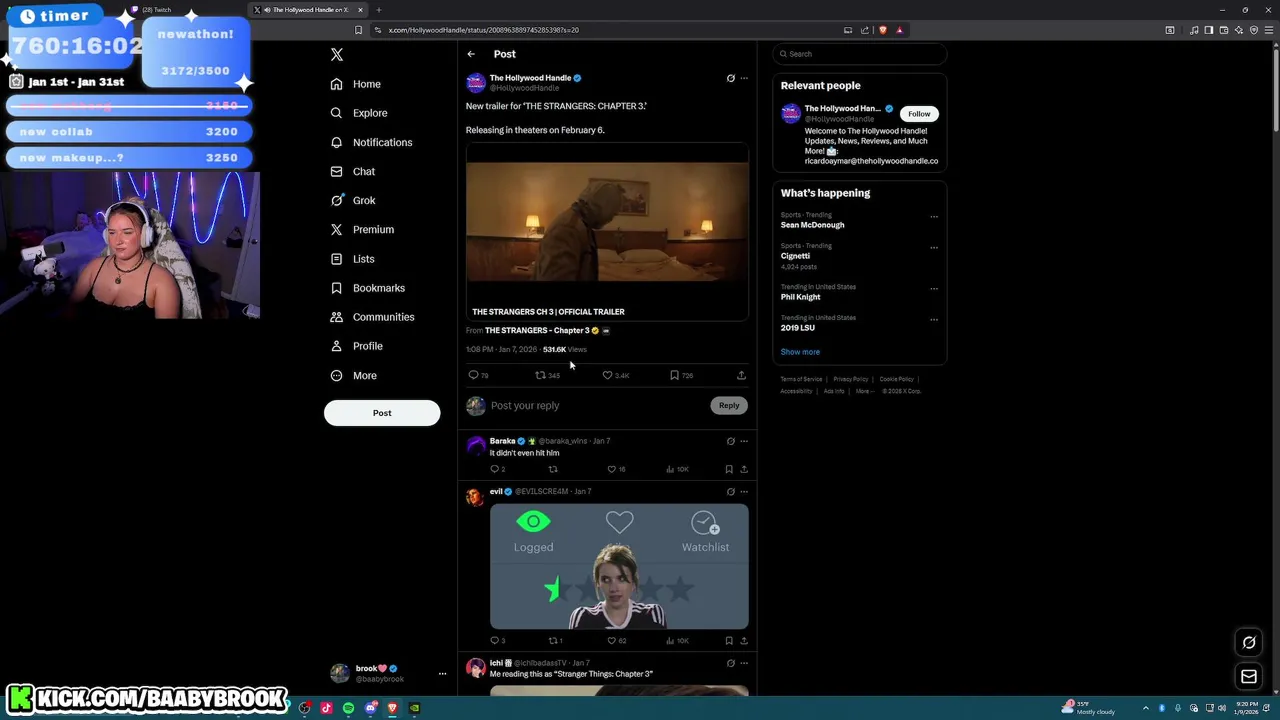Open the account menu dots beside brook

point(442,674)
